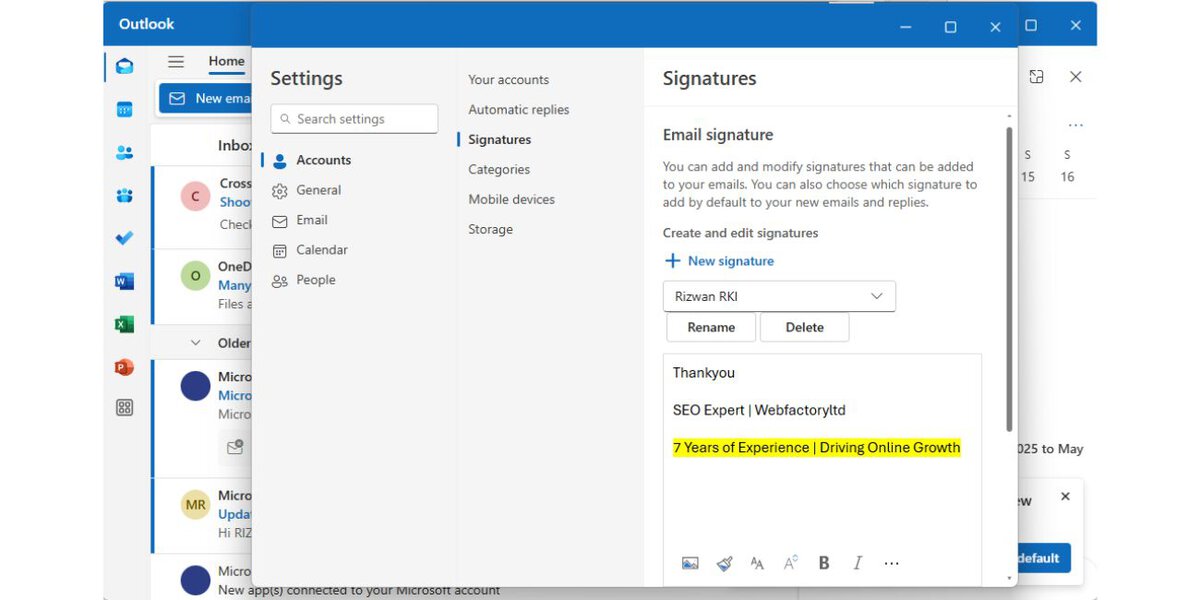Insert picture icon in signature toolbar
Viewport: 1200px width, 600px height.
690,563
